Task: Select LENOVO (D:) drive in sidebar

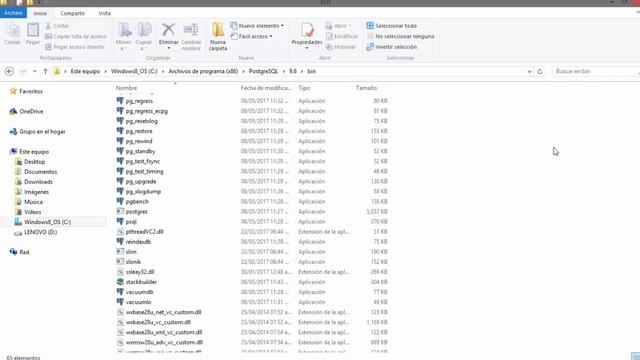Action: [x=40, y=232]
